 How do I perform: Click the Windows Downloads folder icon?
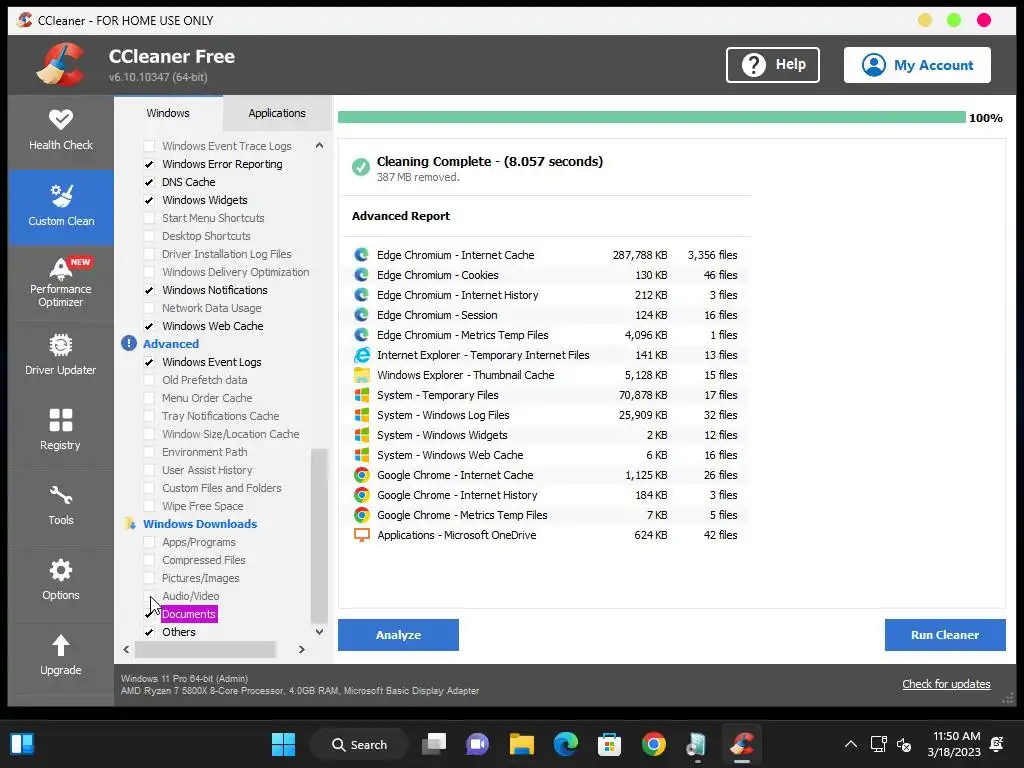(x=130, y=524)
